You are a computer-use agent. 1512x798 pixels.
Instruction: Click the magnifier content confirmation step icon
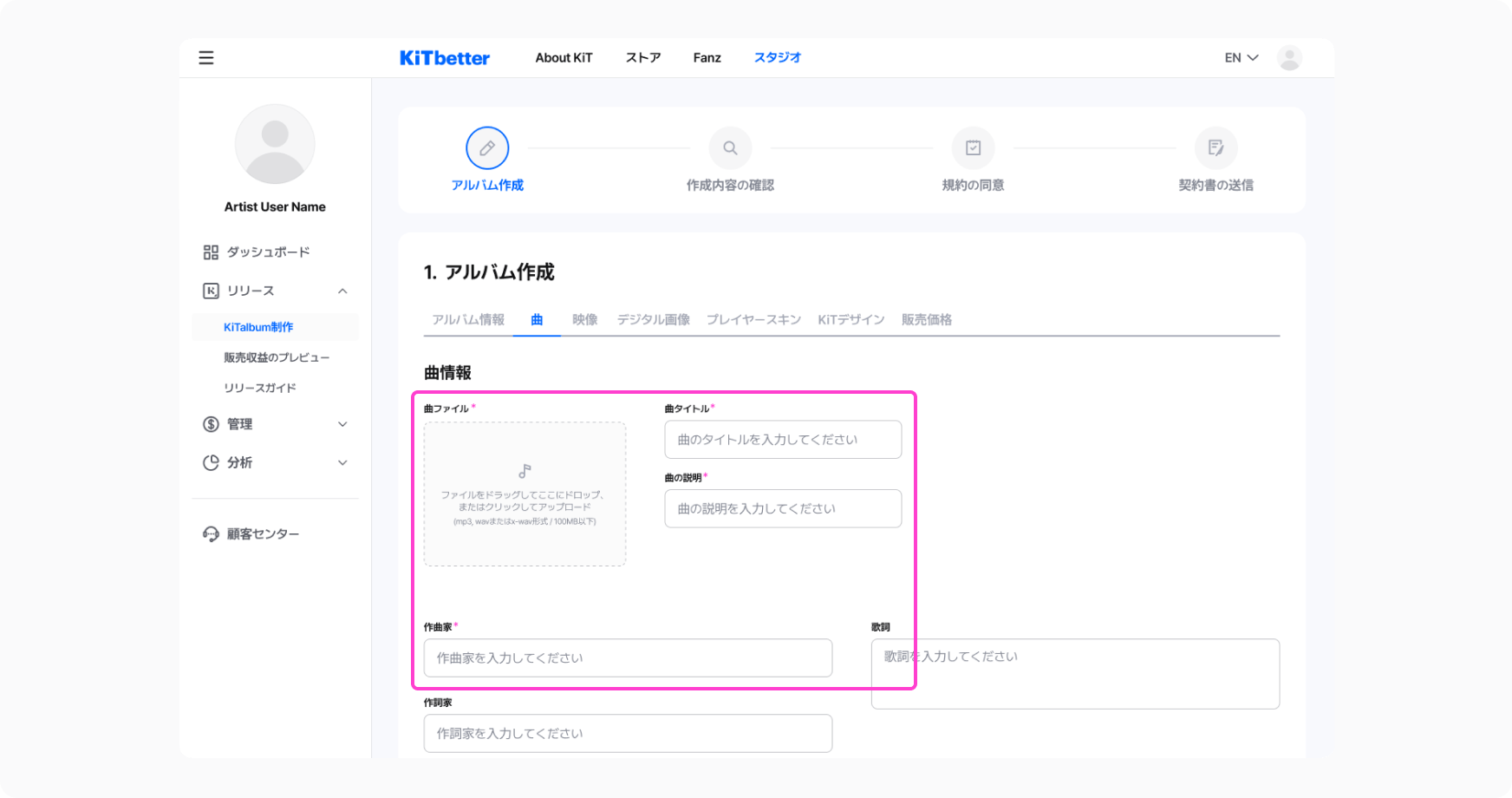[730, 148]
